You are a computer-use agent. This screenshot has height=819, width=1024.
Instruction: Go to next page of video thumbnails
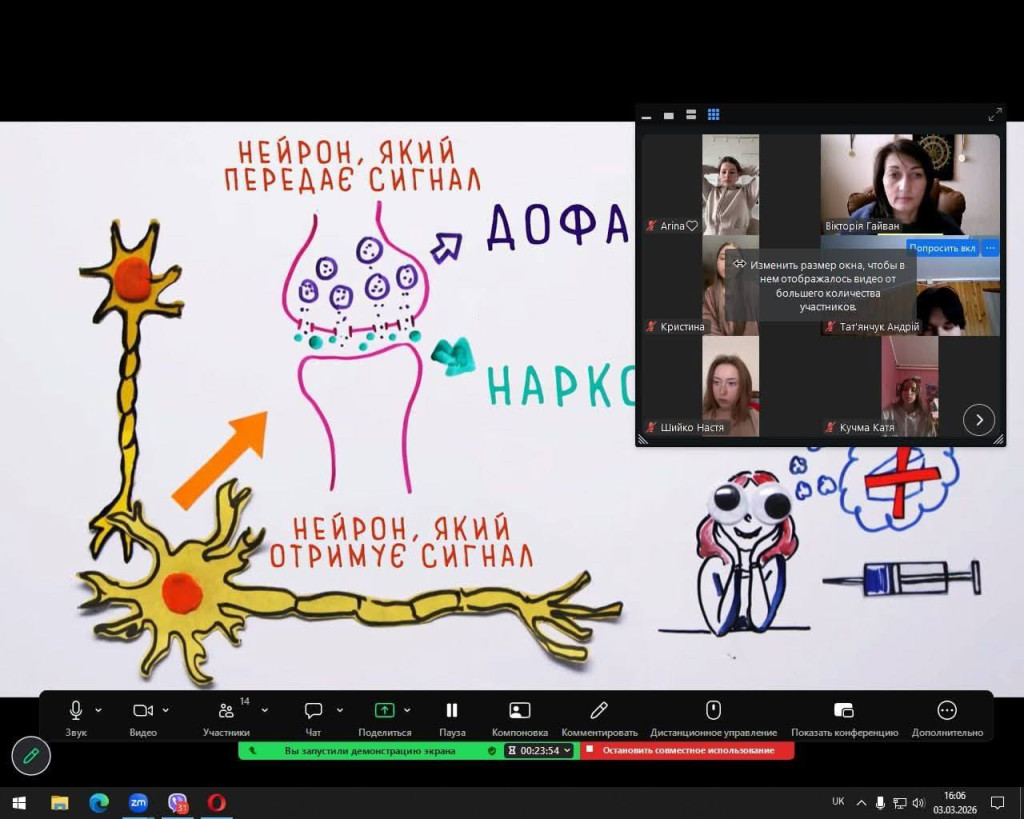click(979, 420)
